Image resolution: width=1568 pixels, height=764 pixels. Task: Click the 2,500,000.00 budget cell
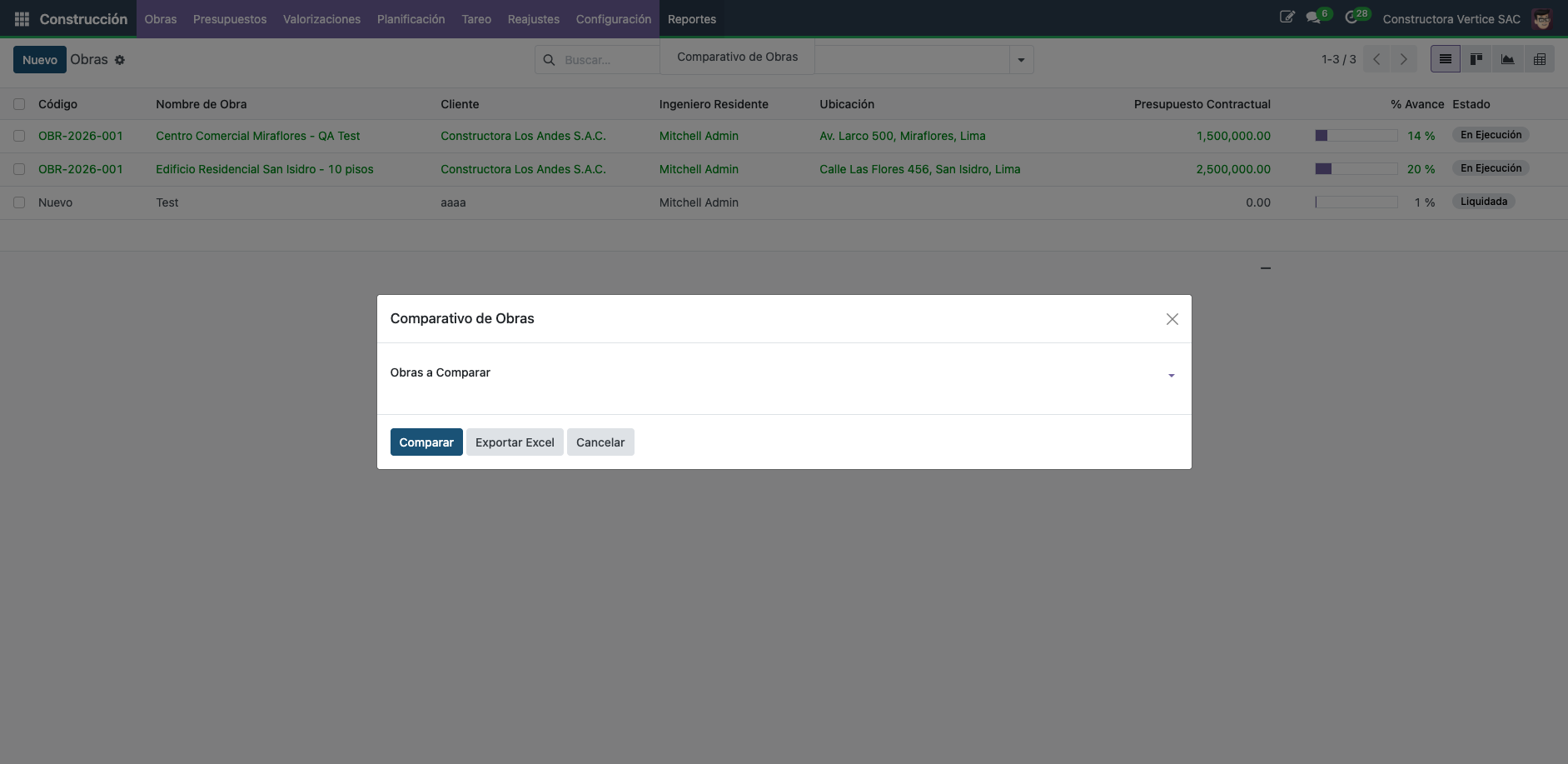(1233, 169)
